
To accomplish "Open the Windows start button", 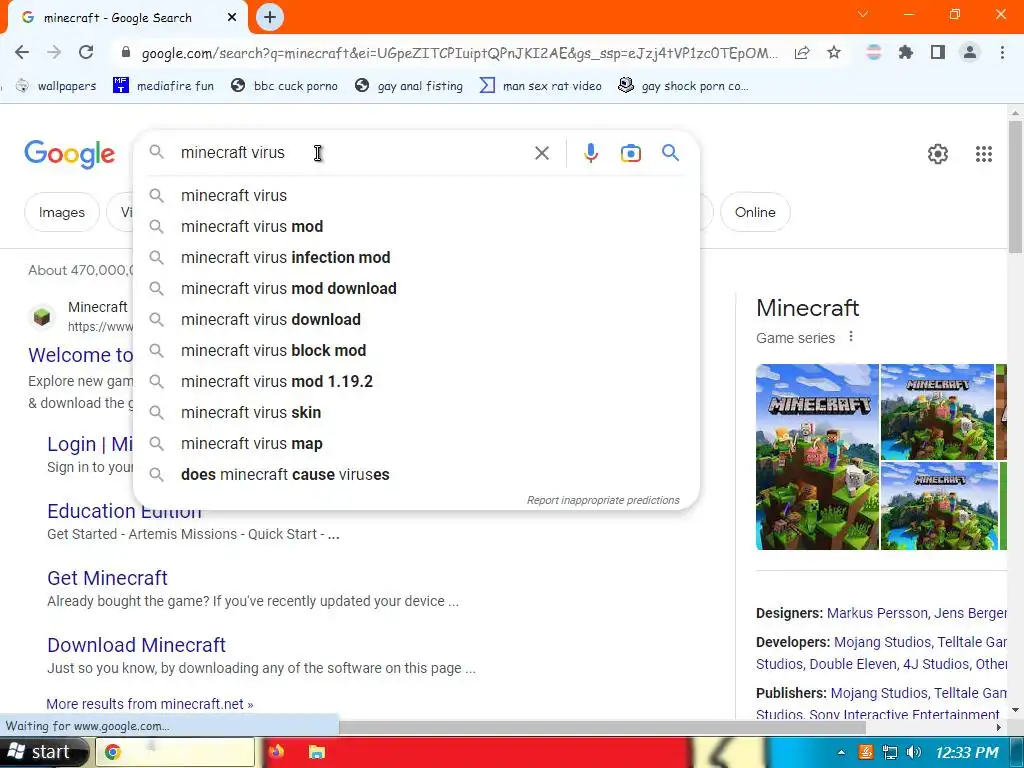I will 43,752.
